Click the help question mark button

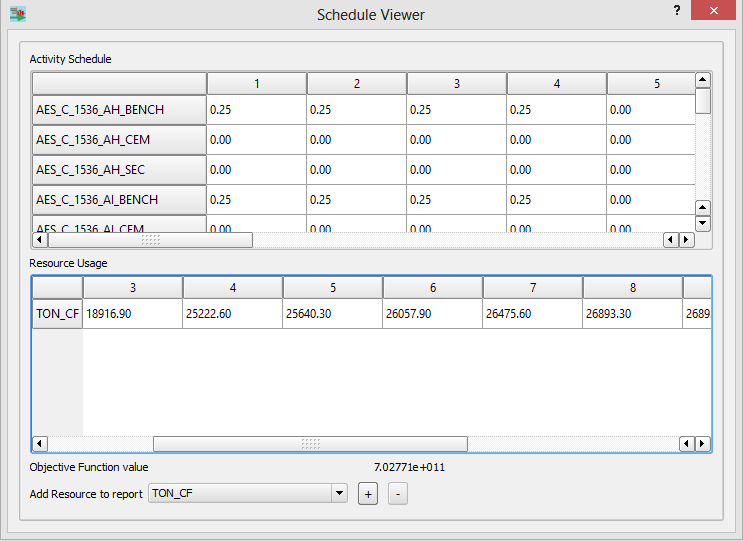(677, 11)
